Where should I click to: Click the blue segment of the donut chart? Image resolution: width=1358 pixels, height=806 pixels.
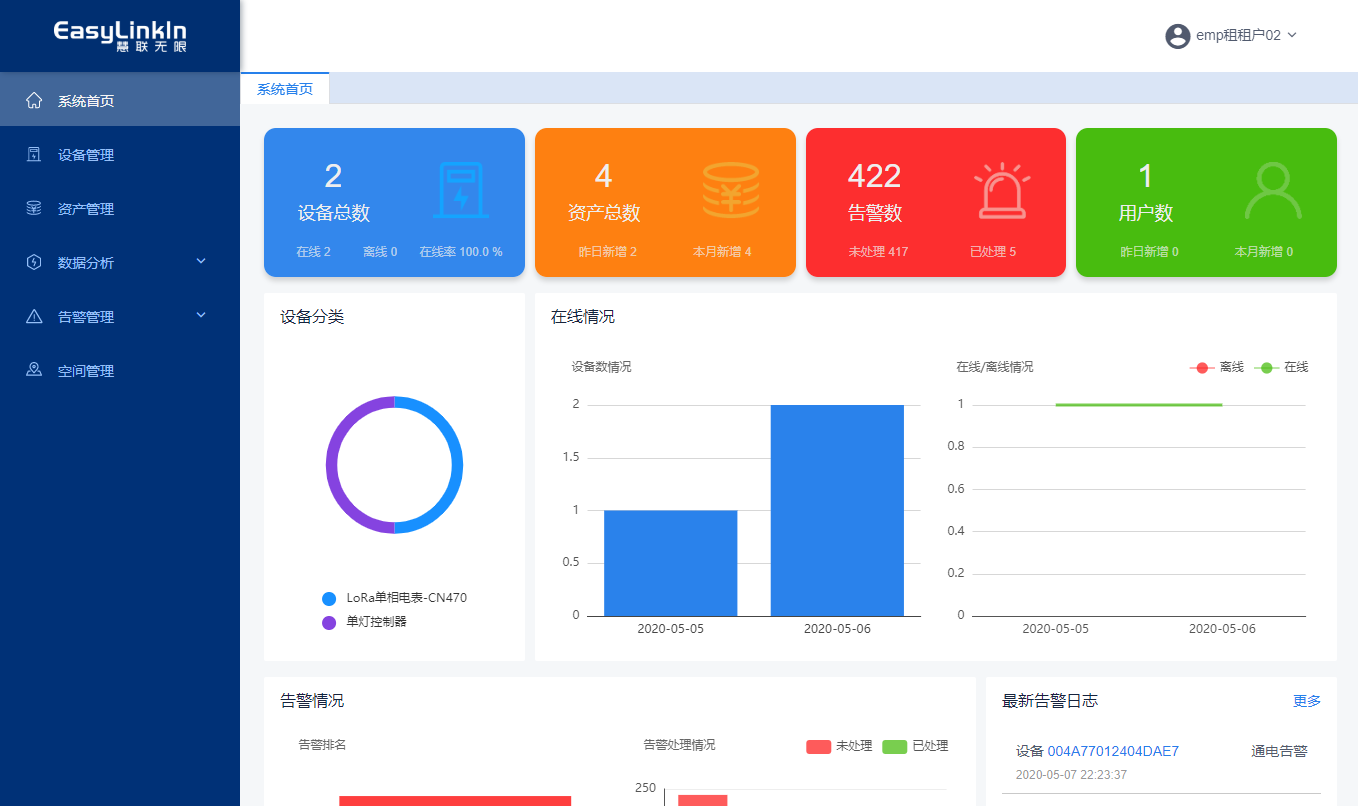coord(456,465)
